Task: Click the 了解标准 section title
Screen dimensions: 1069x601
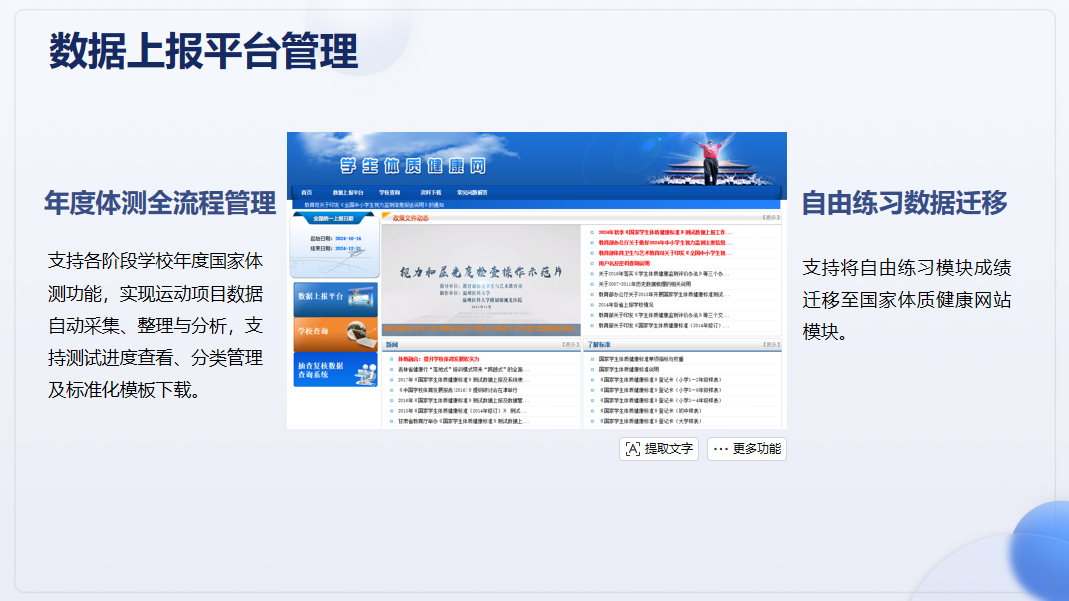Action: [599, 345]
